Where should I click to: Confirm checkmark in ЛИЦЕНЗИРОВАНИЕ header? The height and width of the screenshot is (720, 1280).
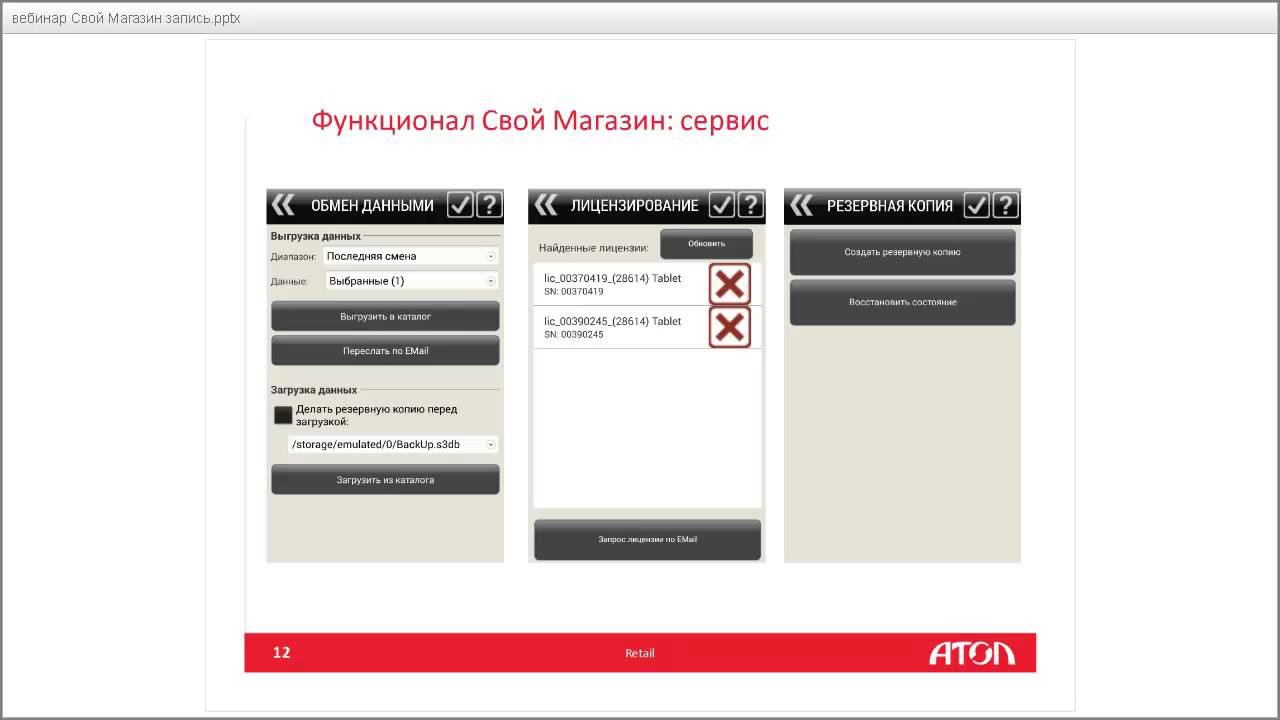(722, 205)
